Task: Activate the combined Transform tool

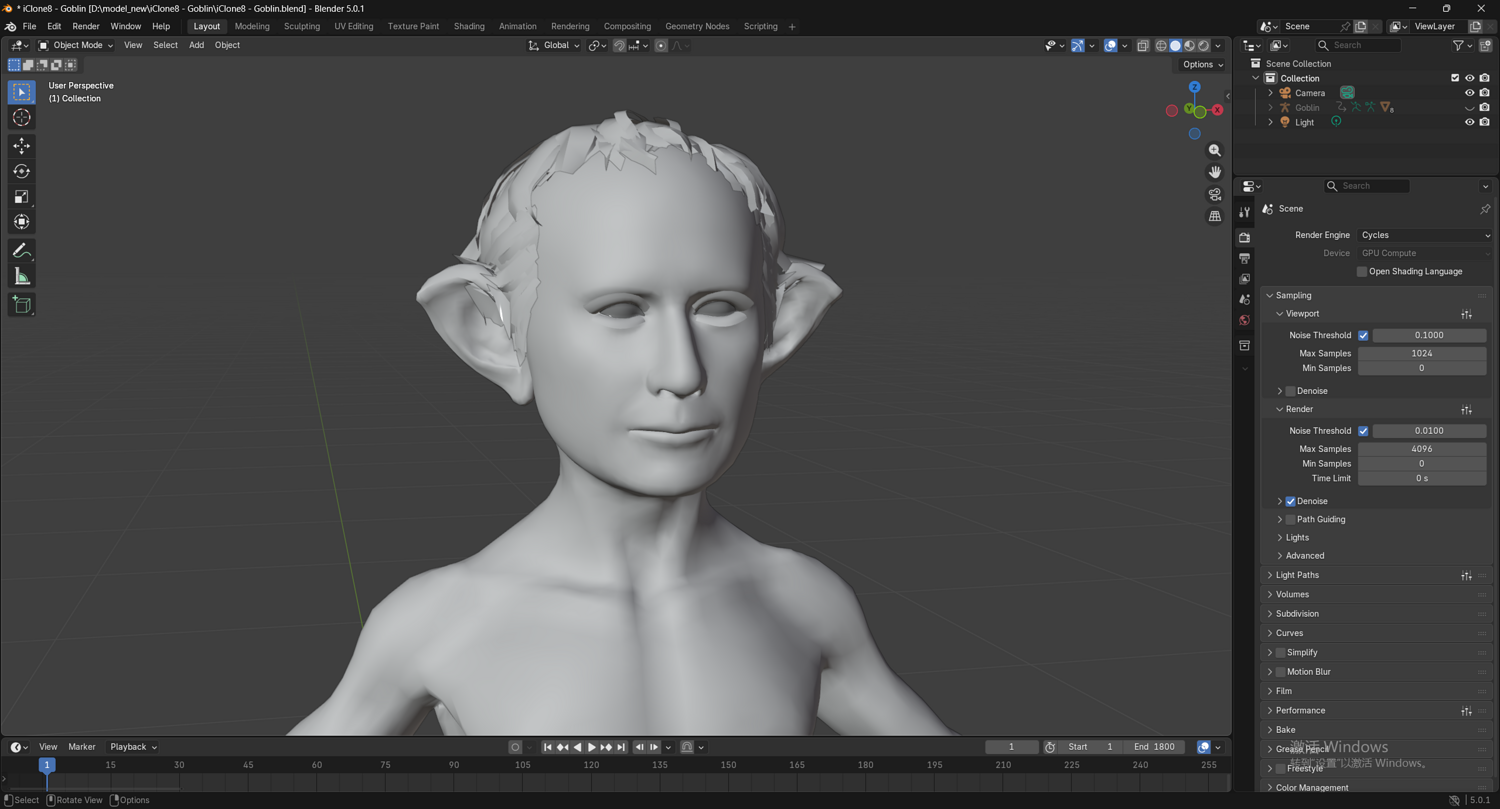Action: click(x=21, y=222)
